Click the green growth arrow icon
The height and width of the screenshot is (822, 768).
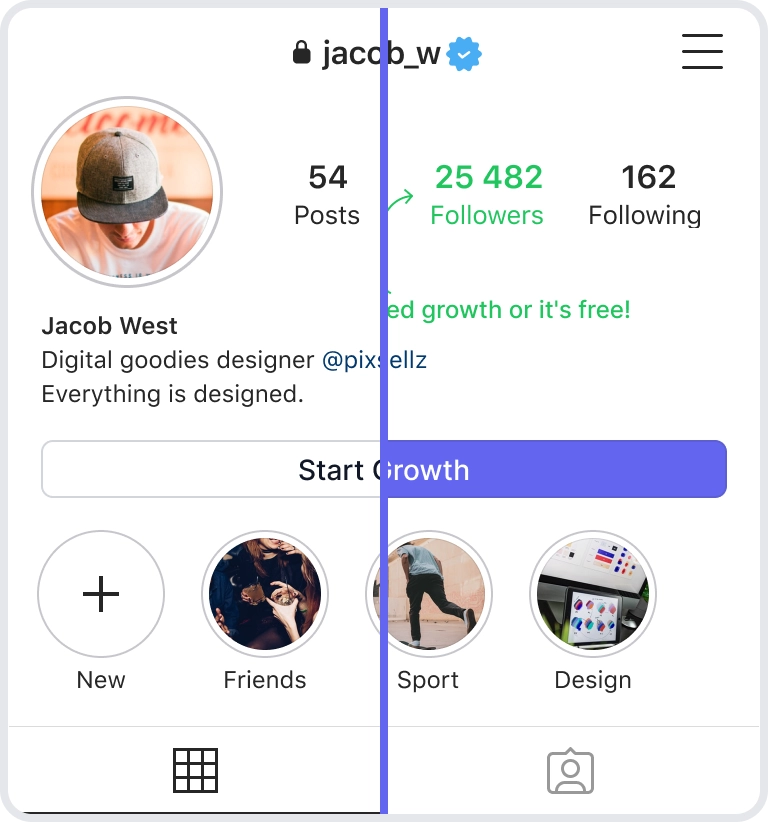pos(401,200)
